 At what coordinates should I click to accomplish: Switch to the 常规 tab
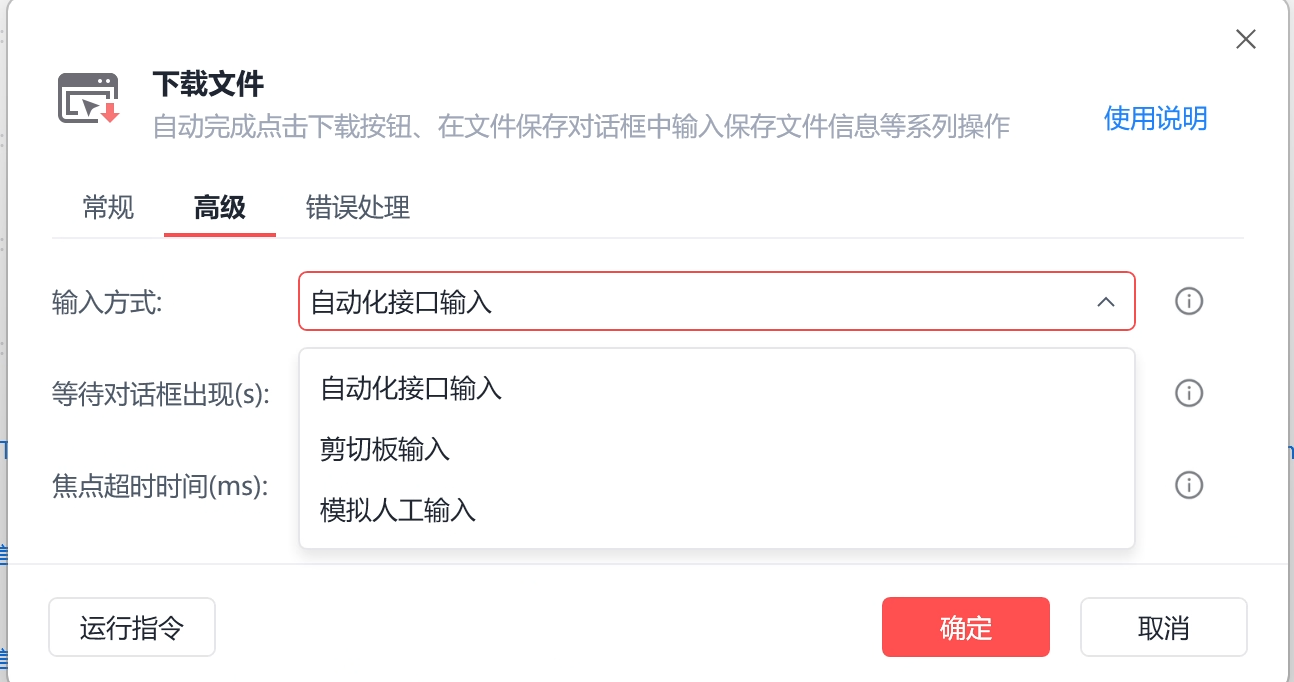point(108,207)
